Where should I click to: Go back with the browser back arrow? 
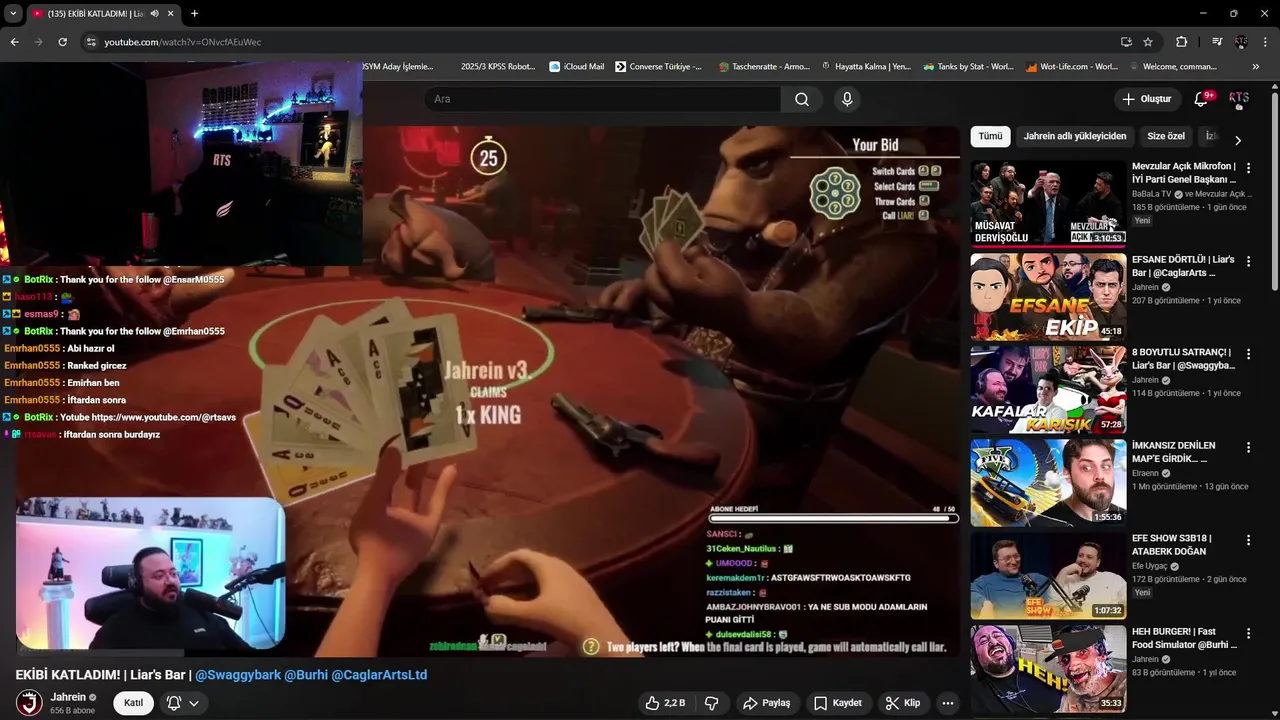14,42
